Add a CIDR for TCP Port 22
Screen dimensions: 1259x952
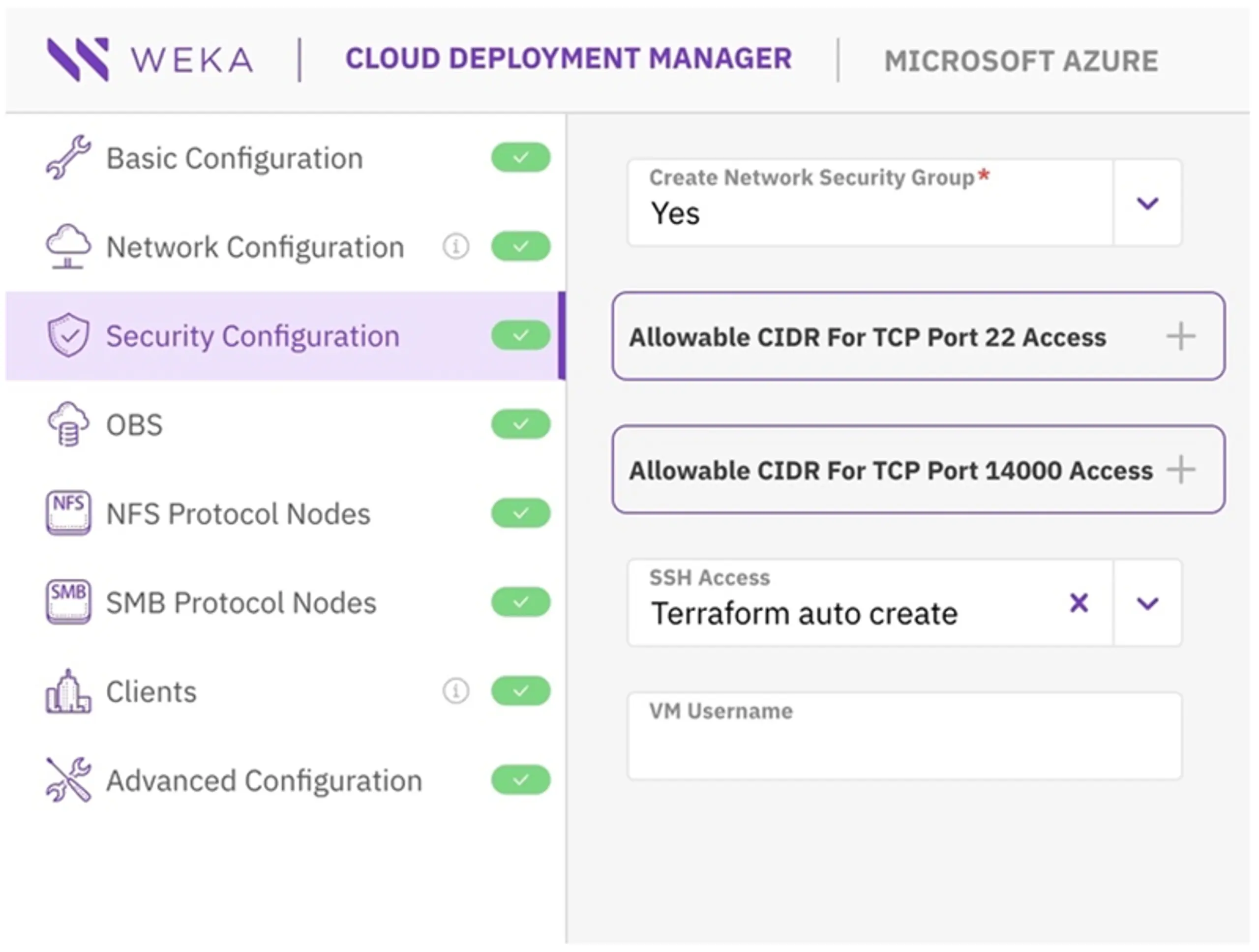(1181, 336)
